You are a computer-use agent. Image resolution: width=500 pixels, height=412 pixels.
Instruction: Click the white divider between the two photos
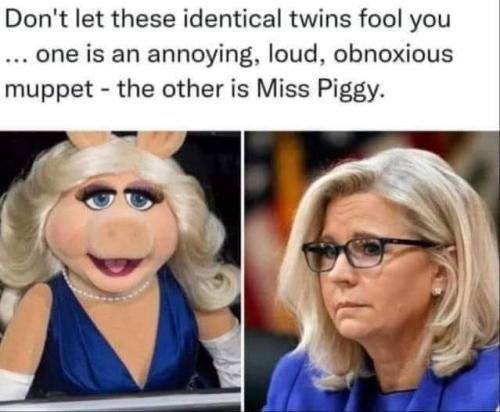click(243, 272)
